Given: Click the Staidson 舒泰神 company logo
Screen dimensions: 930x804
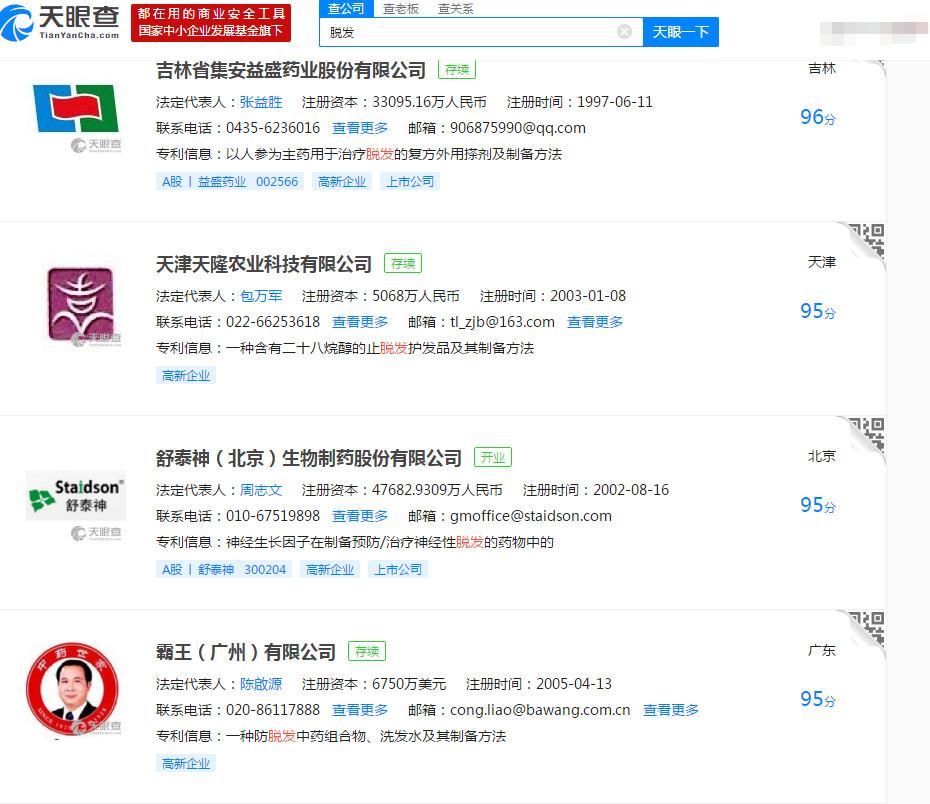Looking at the screenshot, I should tap(76, 496).
